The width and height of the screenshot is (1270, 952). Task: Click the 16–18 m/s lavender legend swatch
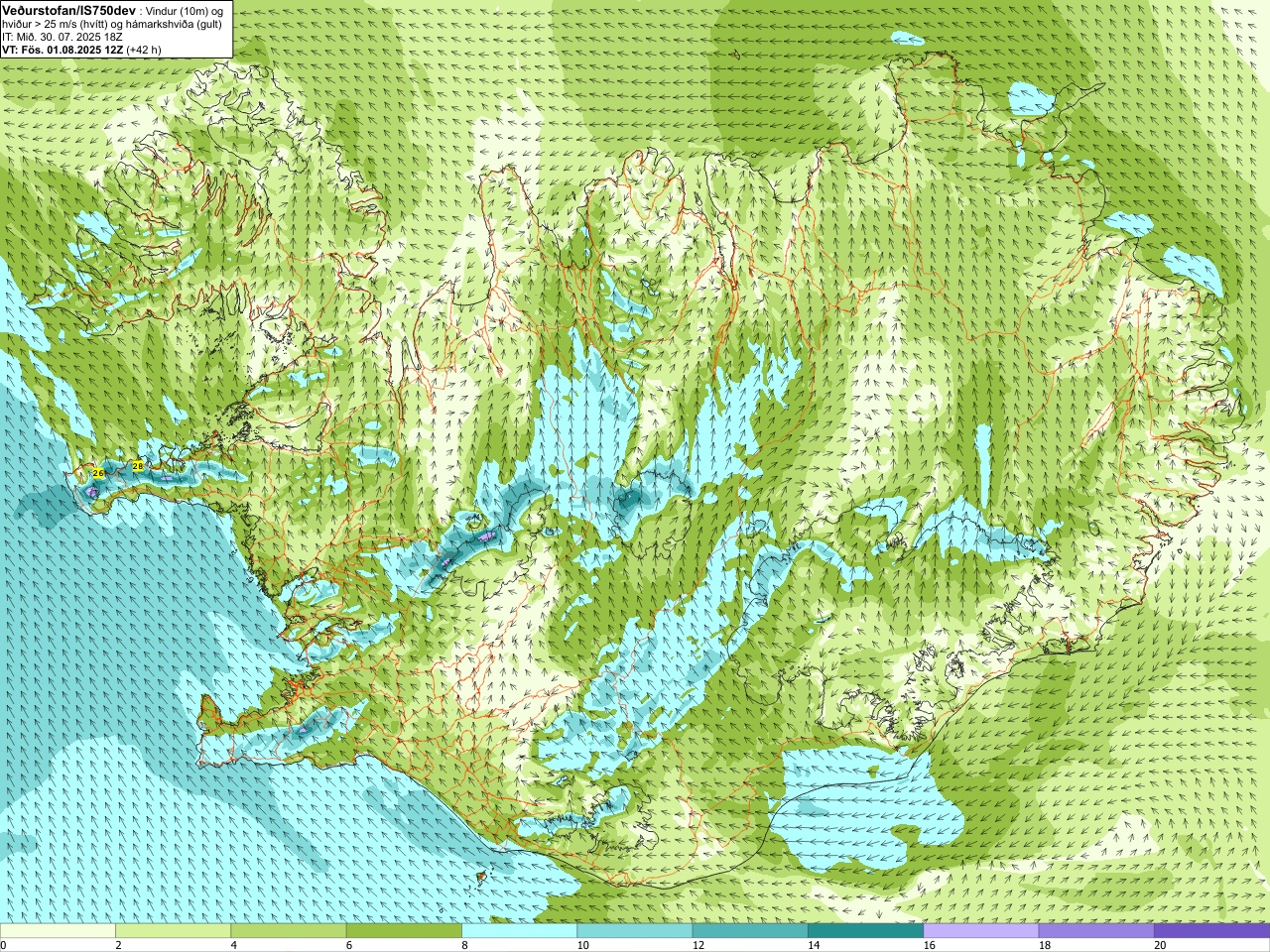tap(981, 931)
